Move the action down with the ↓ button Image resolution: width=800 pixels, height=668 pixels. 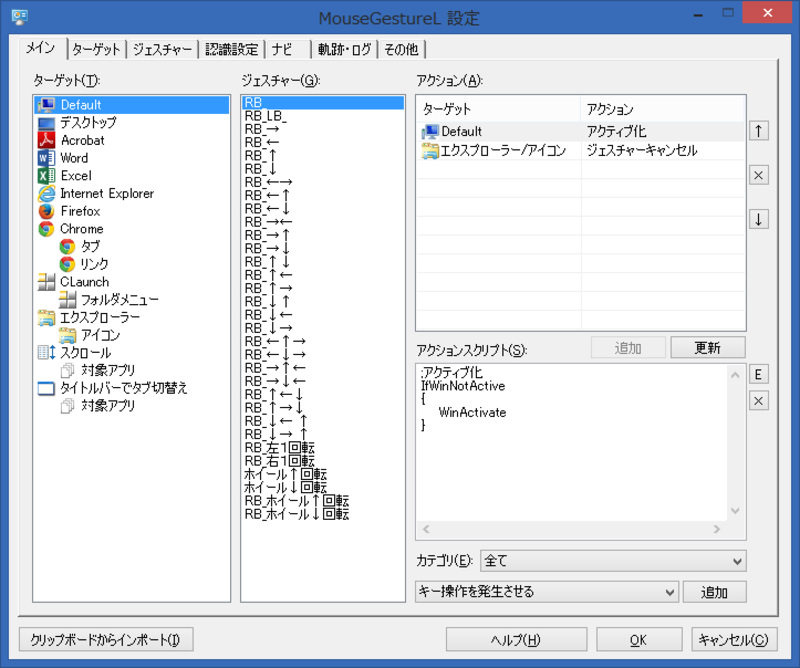(759, 219)
